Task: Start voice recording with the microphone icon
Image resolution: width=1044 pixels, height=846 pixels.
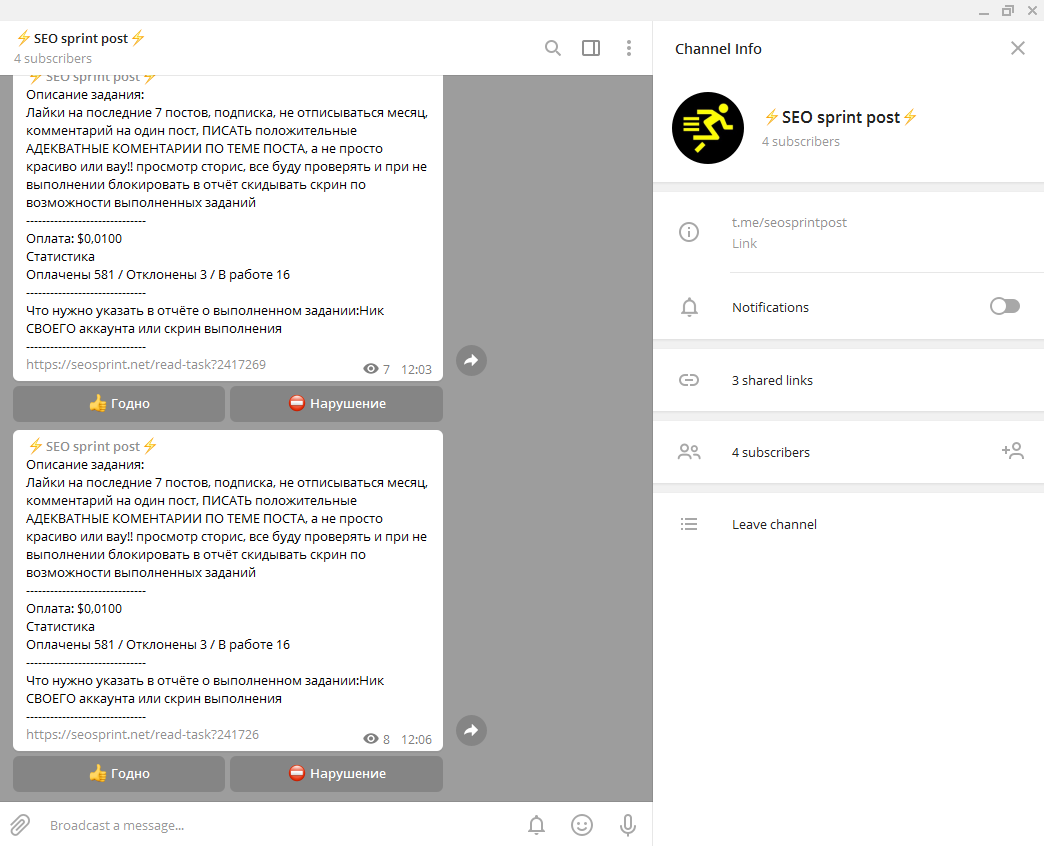Action: (627, 825)
